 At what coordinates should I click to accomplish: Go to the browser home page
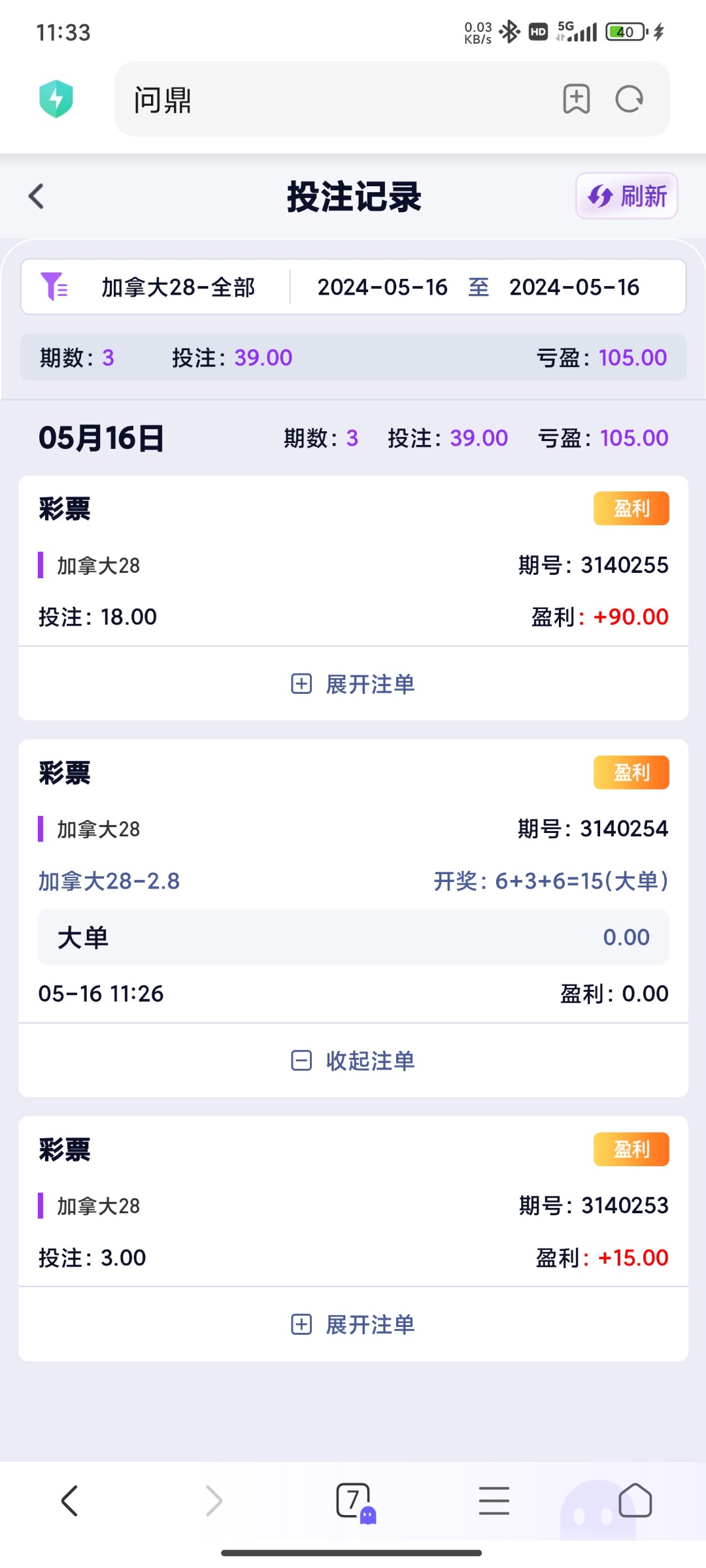click(x=635, y=1501)
